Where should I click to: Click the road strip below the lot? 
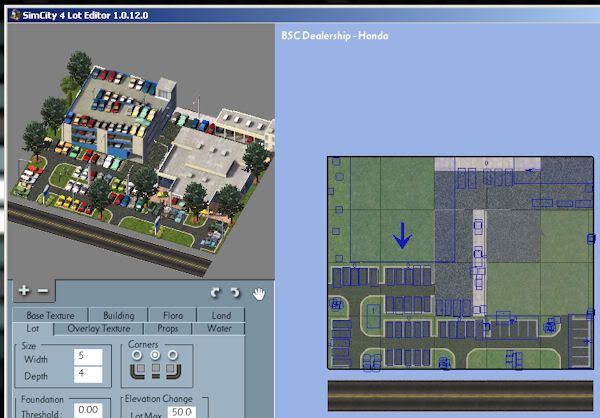coord(460,396)
